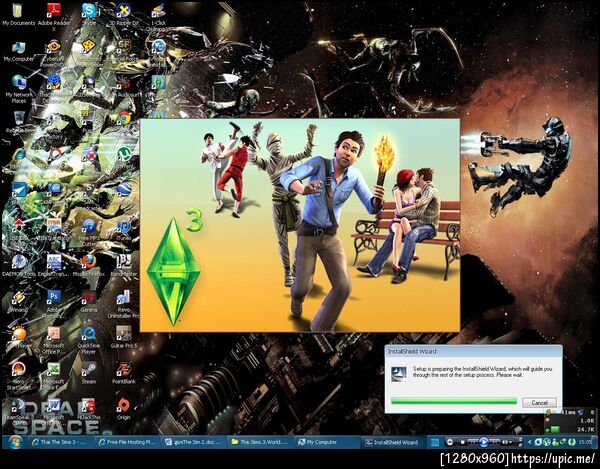This screenshot has width=600, height=469.
Task: Click the InstallShield Wizard title bar
Action: [473, 351]
